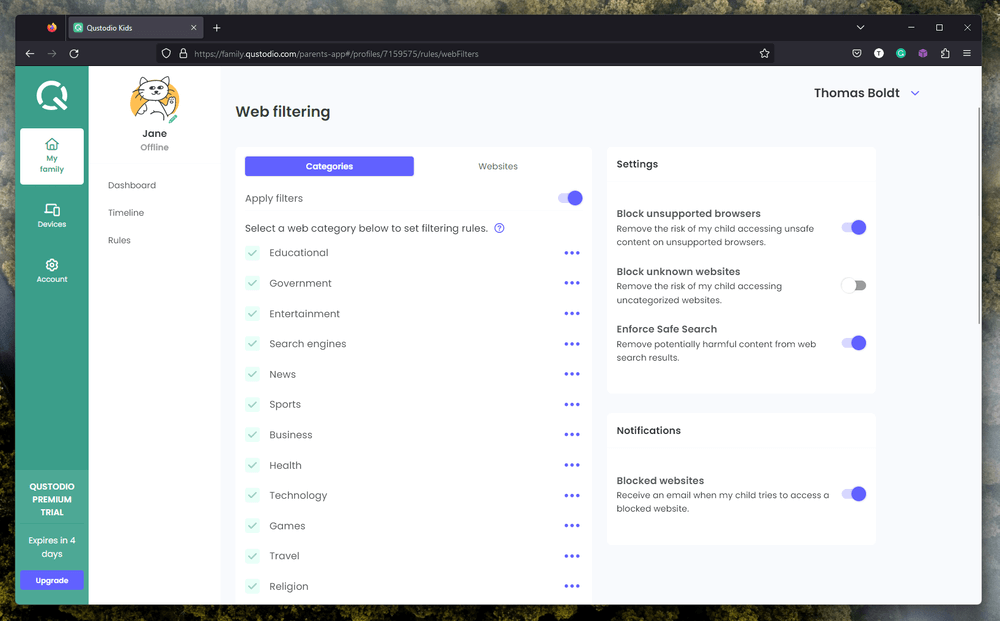1000x621 pixels.
Task: Open Search engines category options dots
Action: [572, 344]
